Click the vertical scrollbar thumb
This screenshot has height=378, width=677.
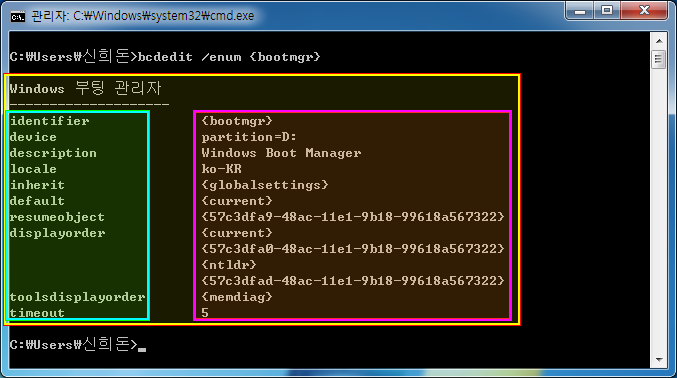coord(658,59)
